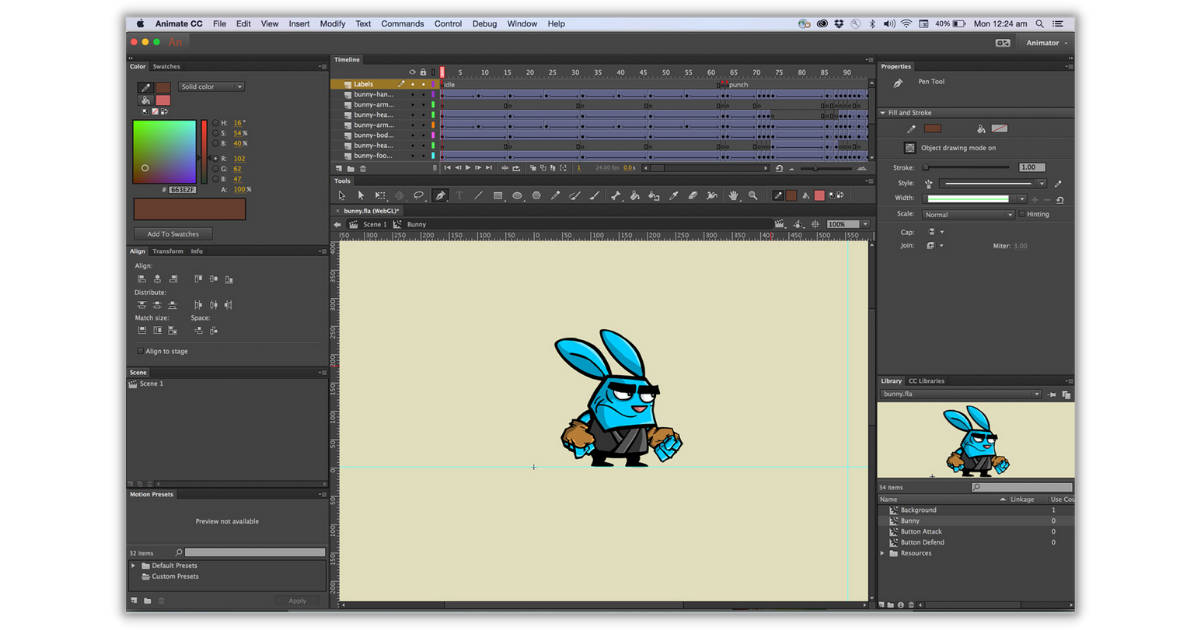Enable onion skin in the timeline controls
1200x630 pixels.
point(533,167)
